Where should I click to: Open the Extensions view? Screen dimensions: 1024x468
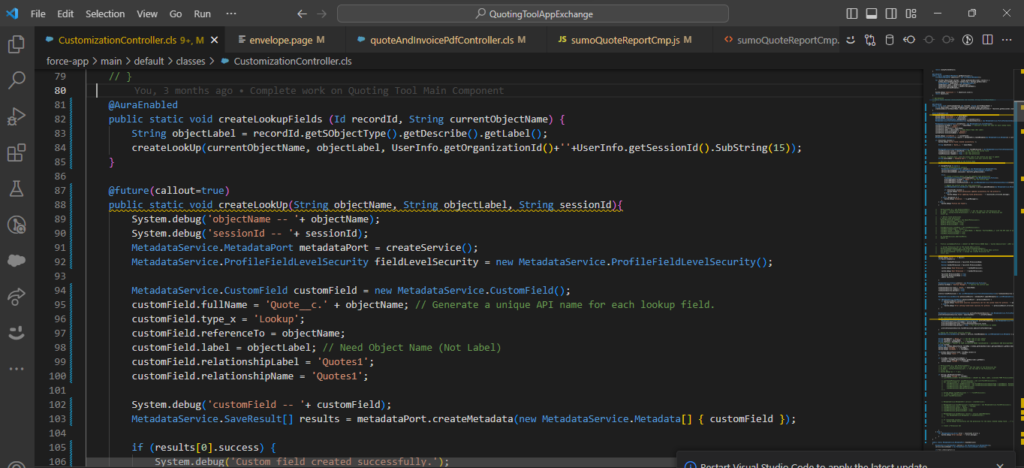[16, 152]
